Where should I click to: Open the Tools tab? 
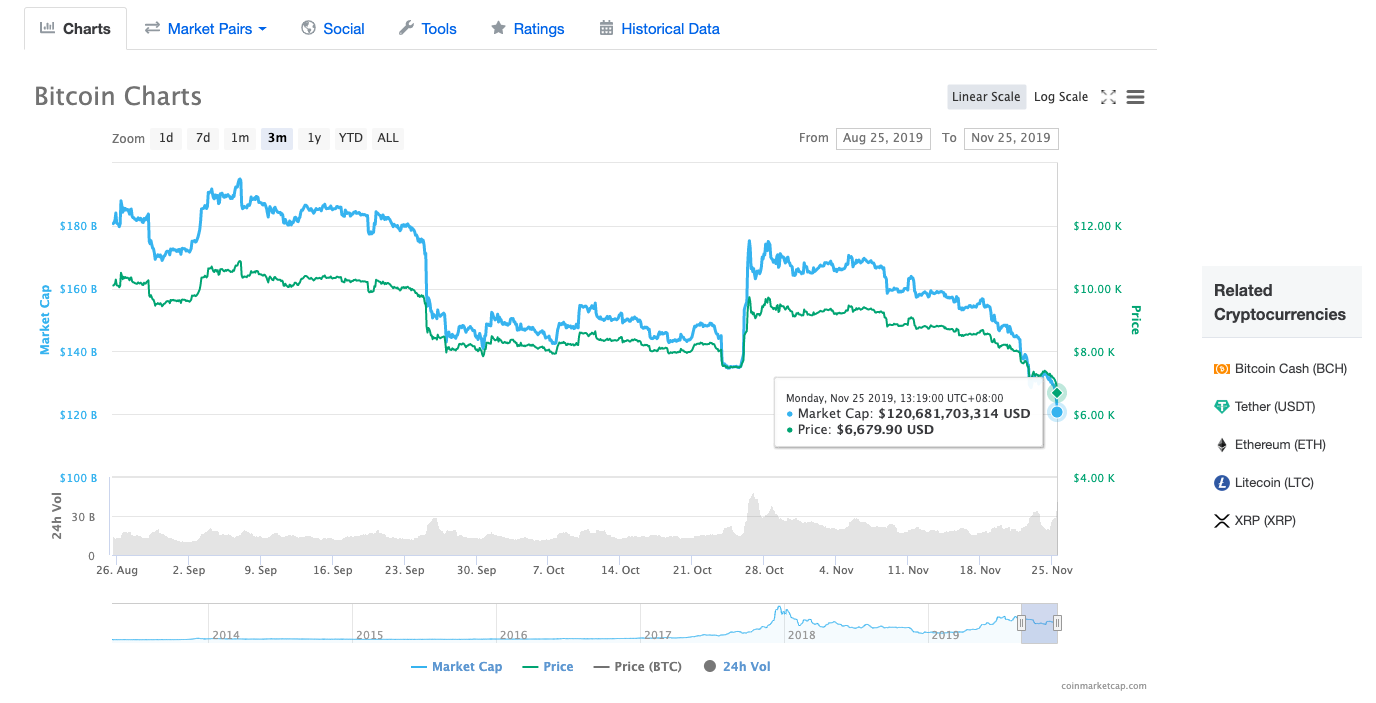click(x=427, y=28)
